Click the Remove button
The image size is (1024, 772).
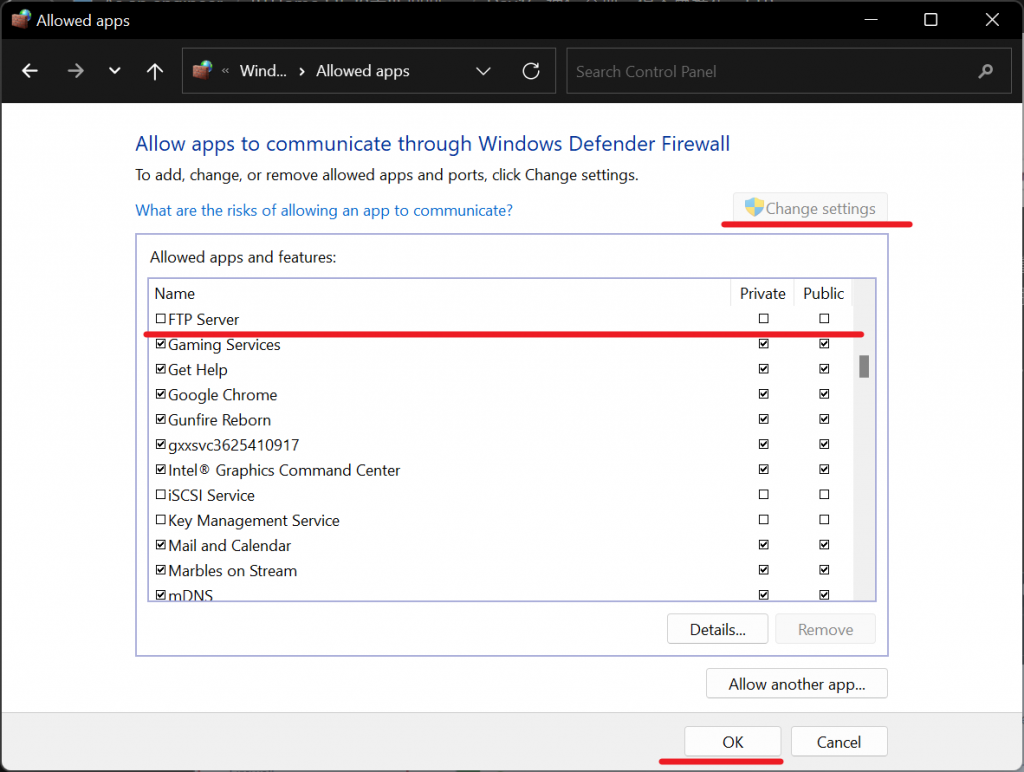(x=825, y=629)
